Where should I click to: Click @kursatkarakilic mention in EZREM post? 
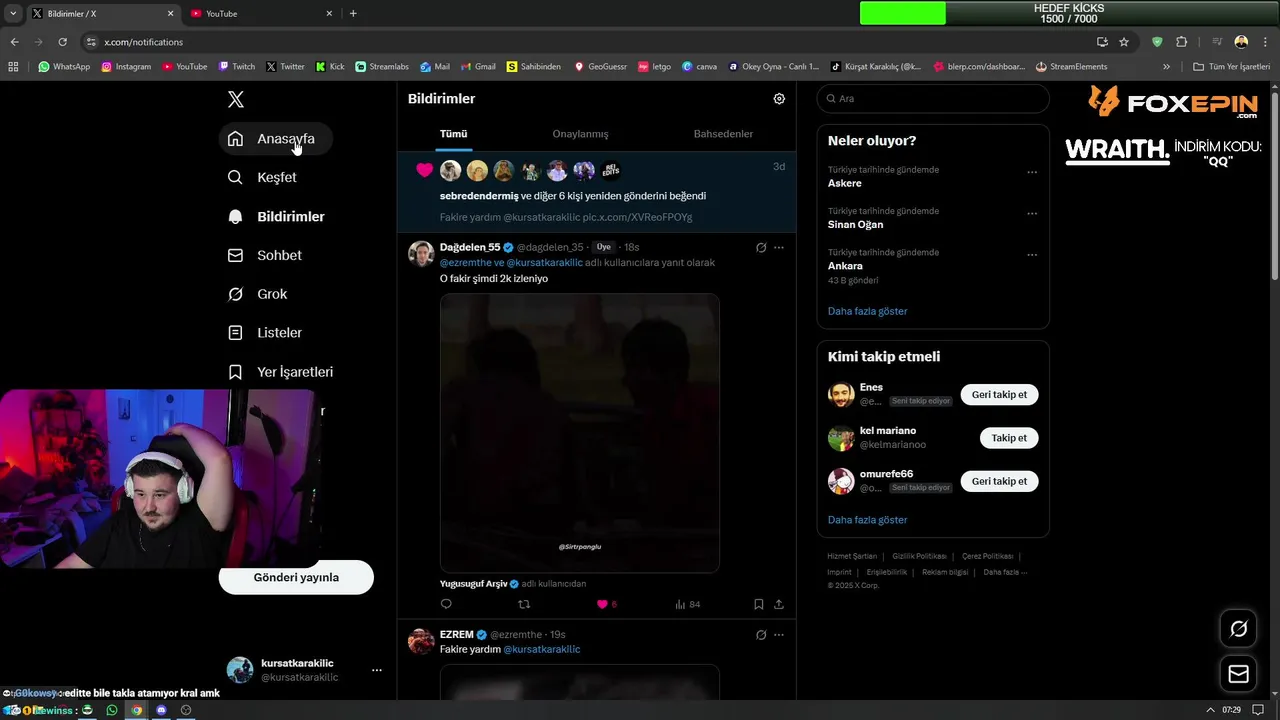click(x=541, y=650)
